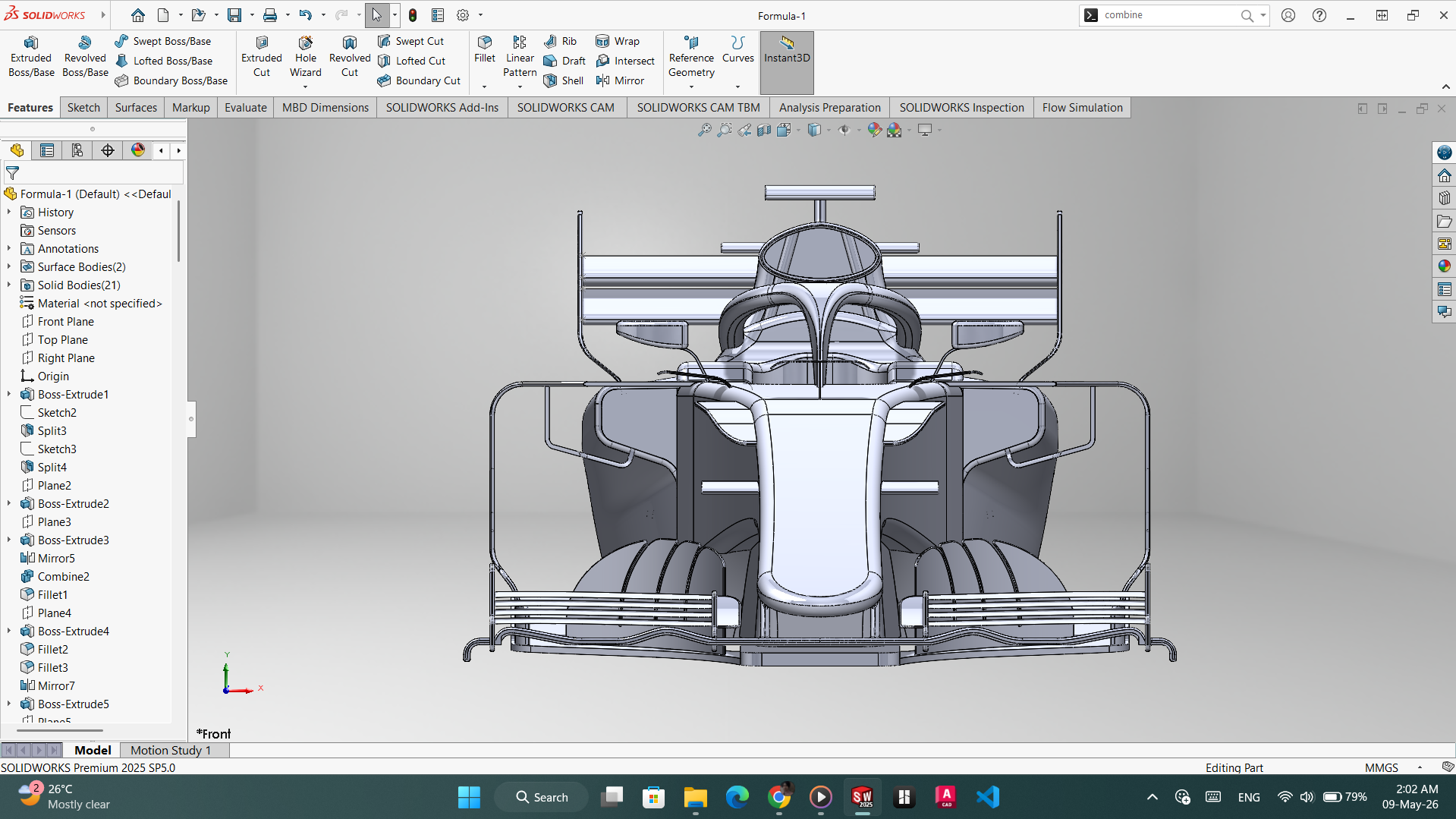Screen dimensions: 1456x819
Task: Select the Shell tool
Action: 564,80
